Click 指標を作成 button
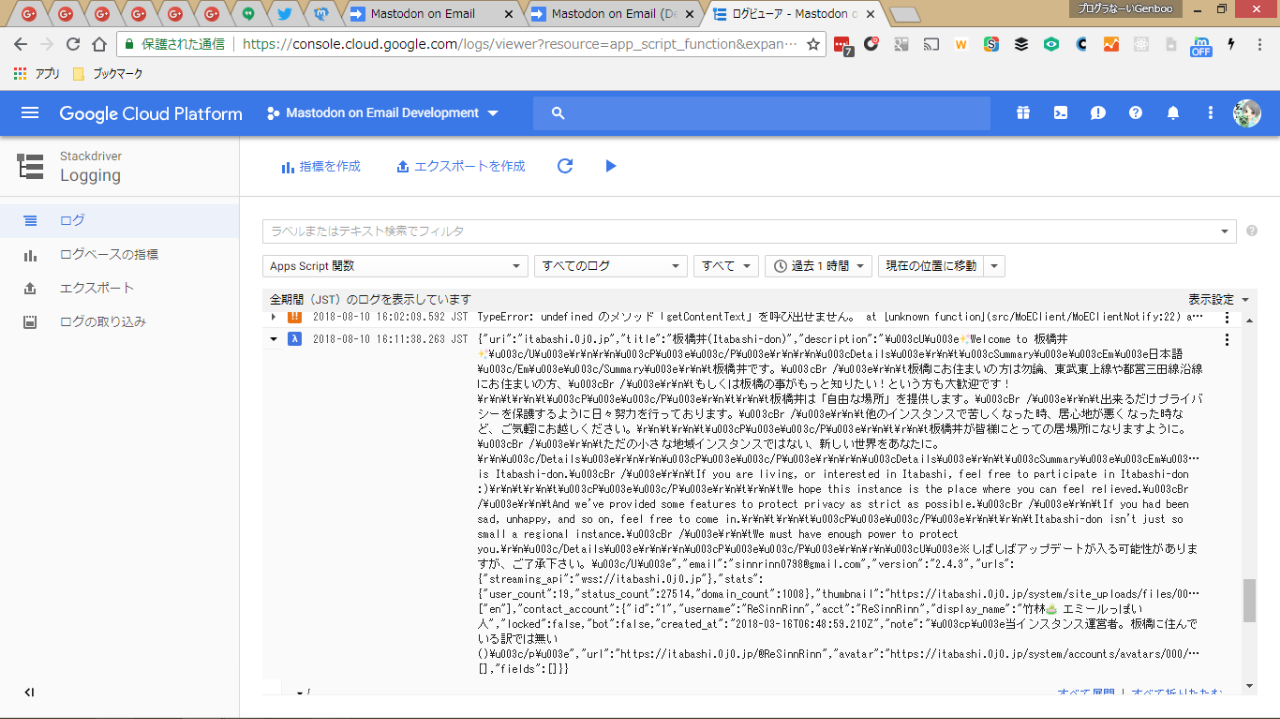Viewport: 1280px width, 719px height. [x=320, y=166]
